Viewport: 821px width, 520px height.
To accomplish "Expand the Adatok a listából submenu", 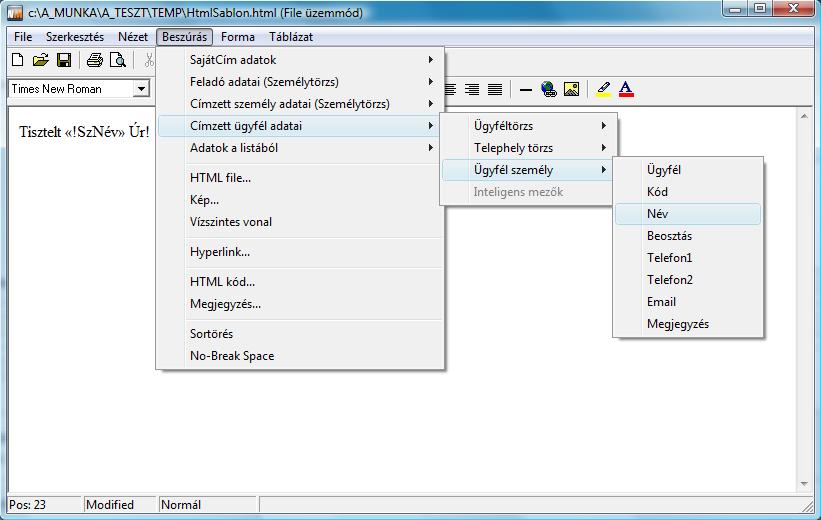I will coord(300,148).
